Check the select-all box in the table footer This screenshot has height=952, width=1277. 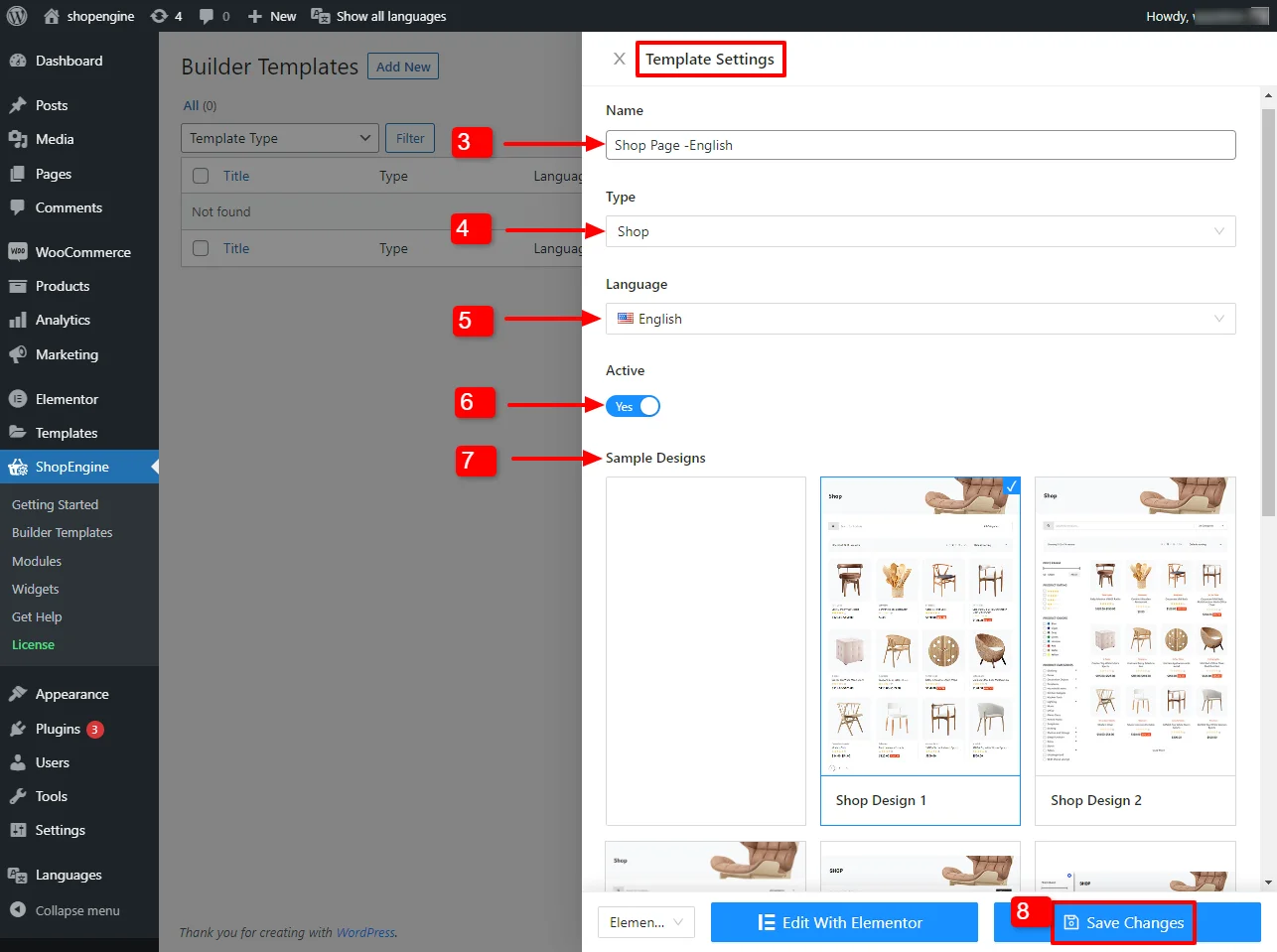pos(201,248)
